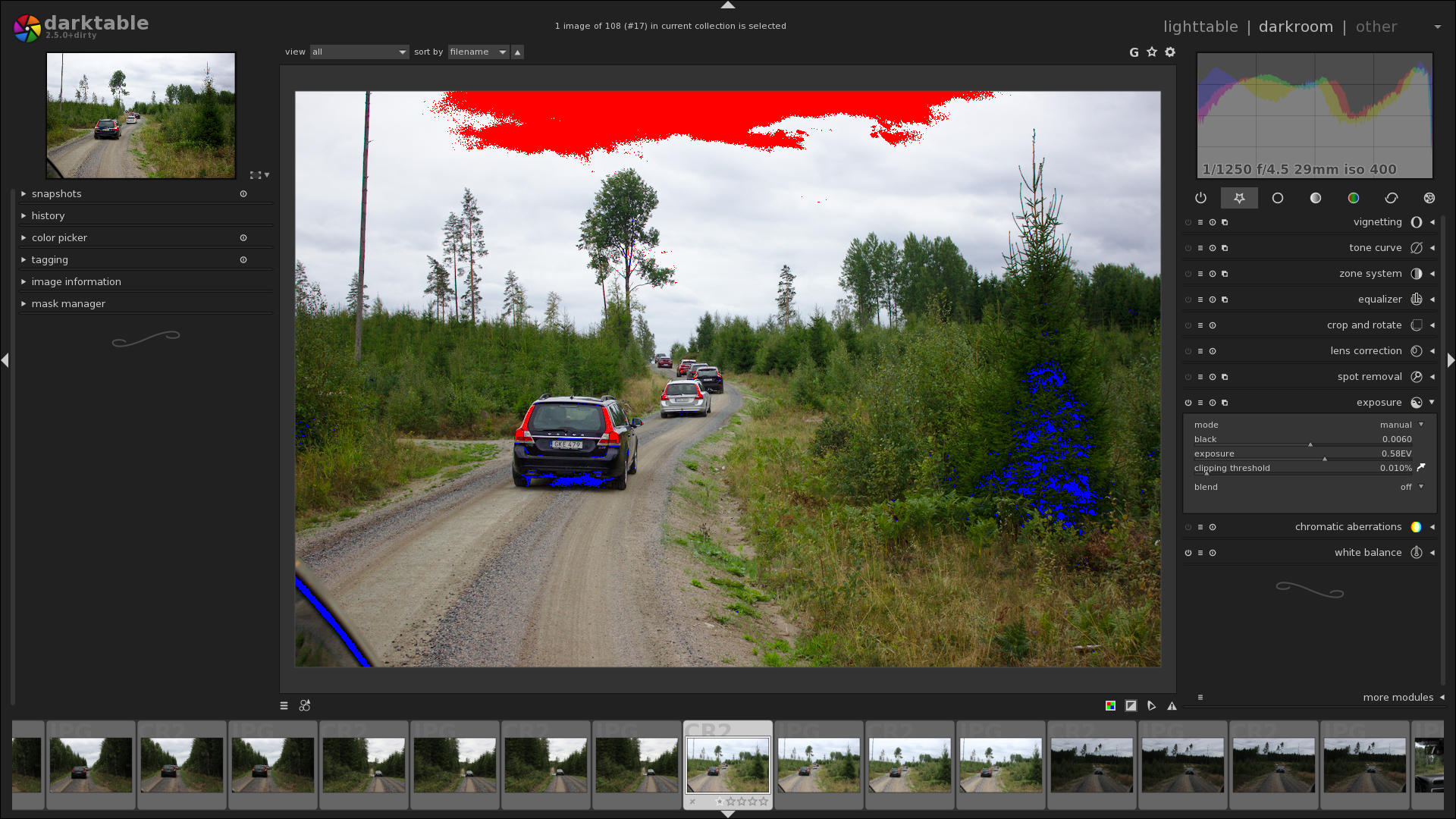1456x819 pixels.
Task: Select the correction module group icon
Action: click(x=1392, y=198)
